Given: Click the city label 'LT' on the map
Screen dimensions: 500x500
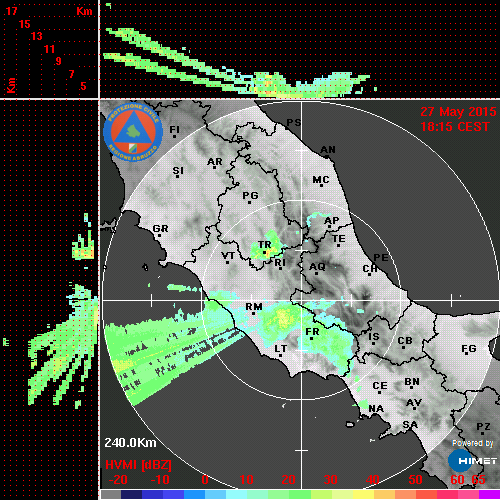Looking at the screenshot, I should point(281,349).
